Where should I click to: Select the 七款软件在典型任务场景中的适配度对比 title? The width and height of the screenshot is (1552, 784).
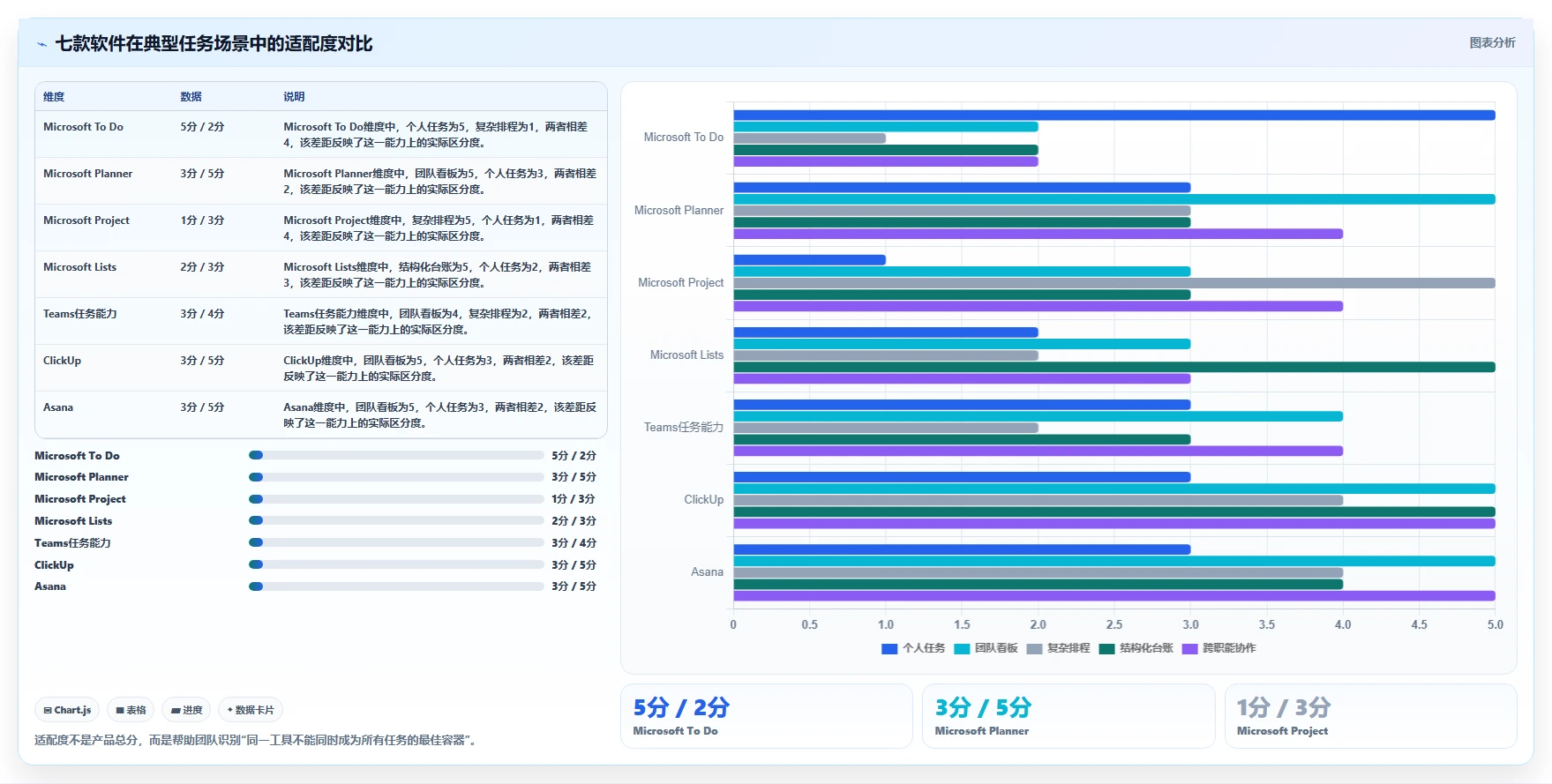pos(214,44)
